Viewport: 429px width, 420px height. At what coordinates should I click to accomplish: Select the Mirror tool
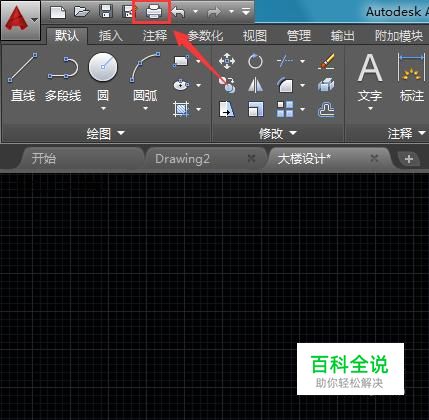(255, 85)
